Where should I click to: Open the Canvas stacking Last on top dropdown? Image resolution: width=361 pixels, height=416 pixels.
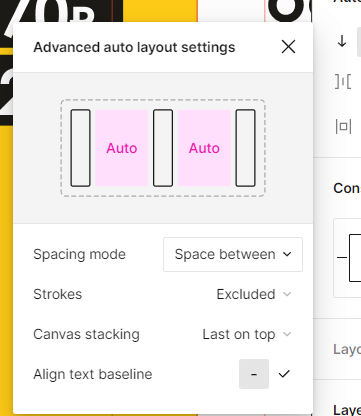tap(247, 334)
